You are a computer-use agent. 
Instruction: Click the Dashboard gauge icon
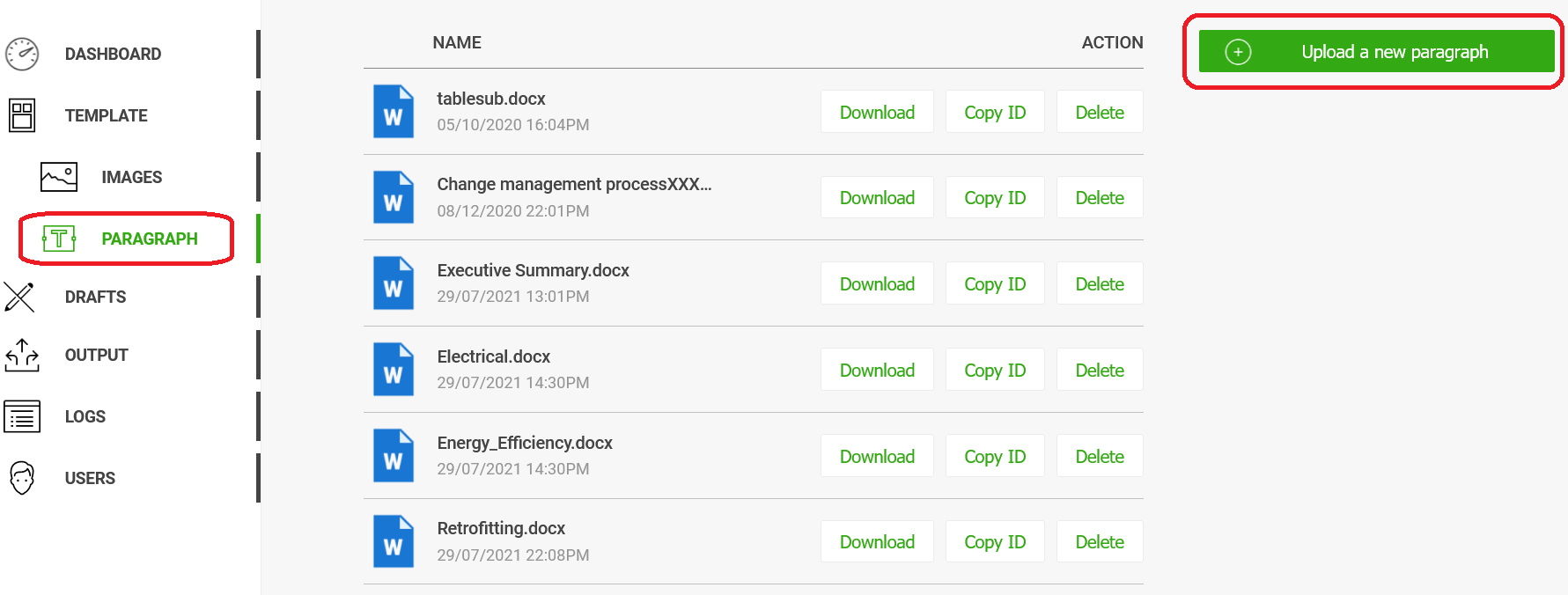pos(22,54)
